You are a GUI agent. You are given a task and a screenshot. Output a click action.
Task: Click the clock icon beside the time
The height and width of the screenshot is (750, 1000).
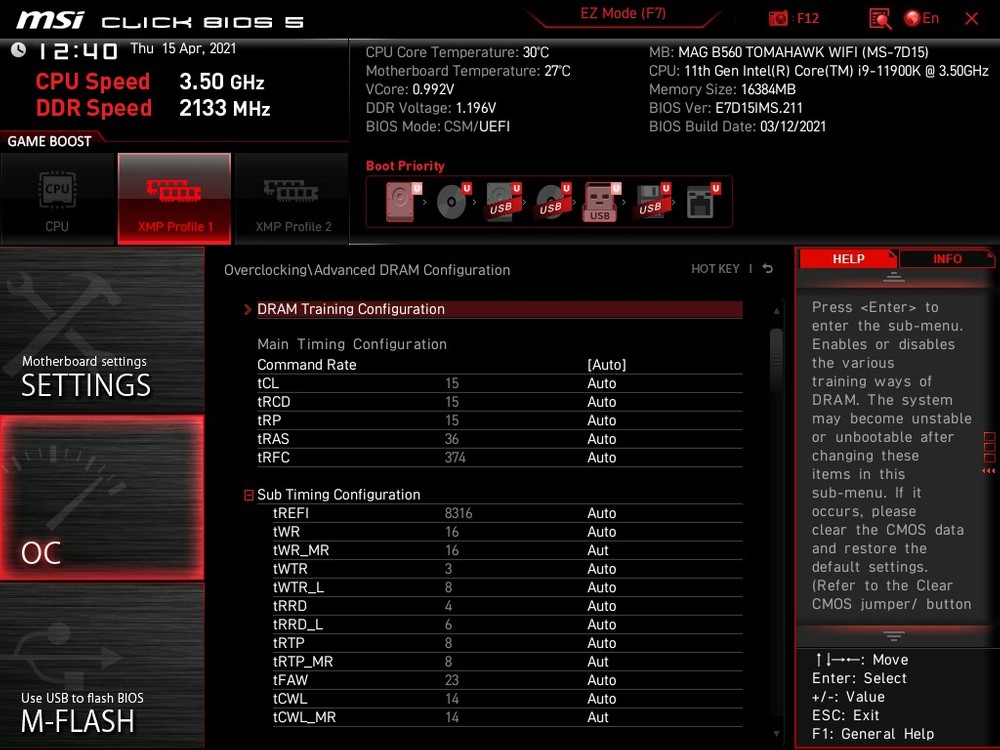(x=18, y=50)
